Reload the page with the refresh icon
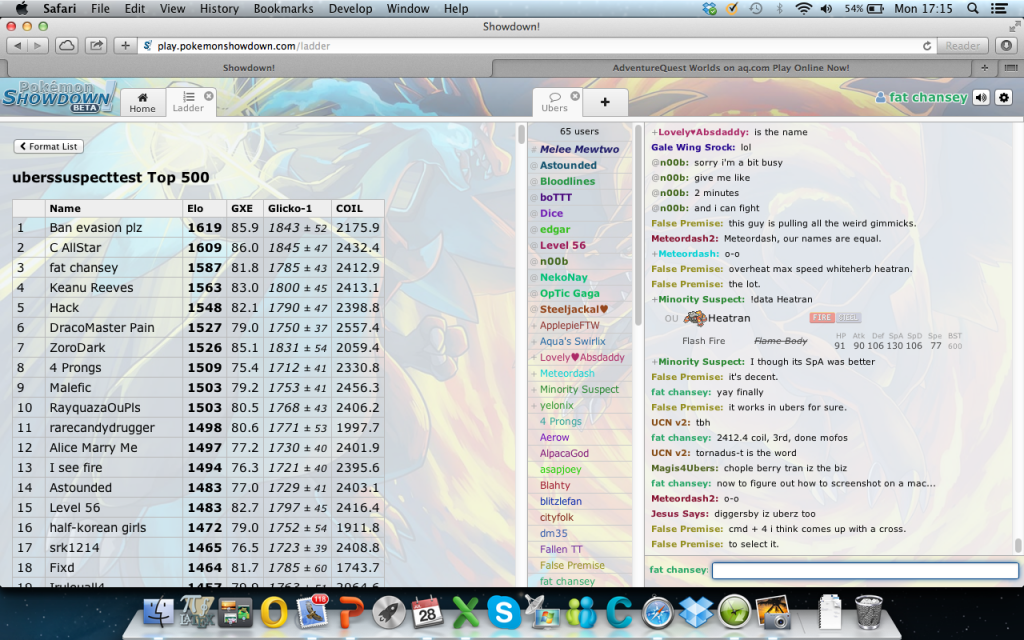This screenshot has width=1024, height=640. (927, 46)
